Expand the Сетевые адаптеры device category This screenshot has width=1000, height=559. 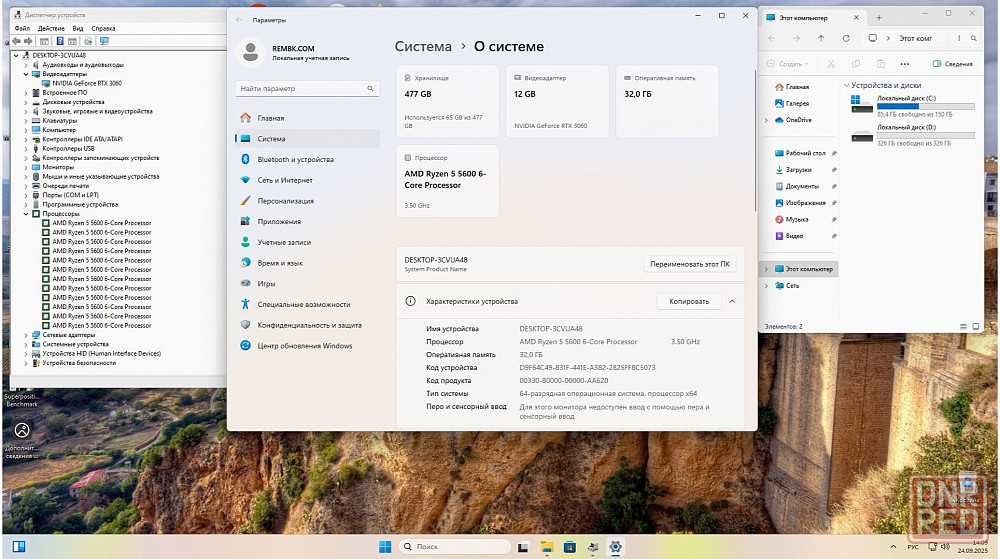coord(26,335)
